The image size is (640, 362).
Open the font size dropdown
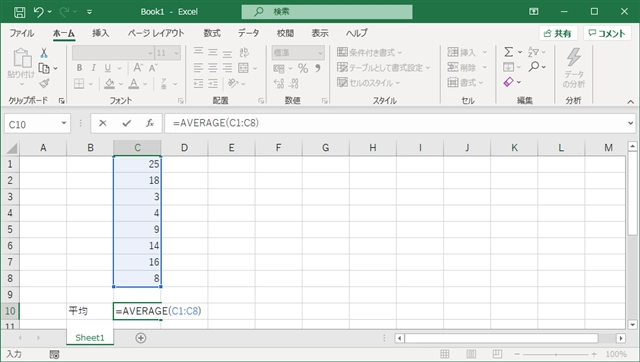pyautogui.click(x=176, y=53)
